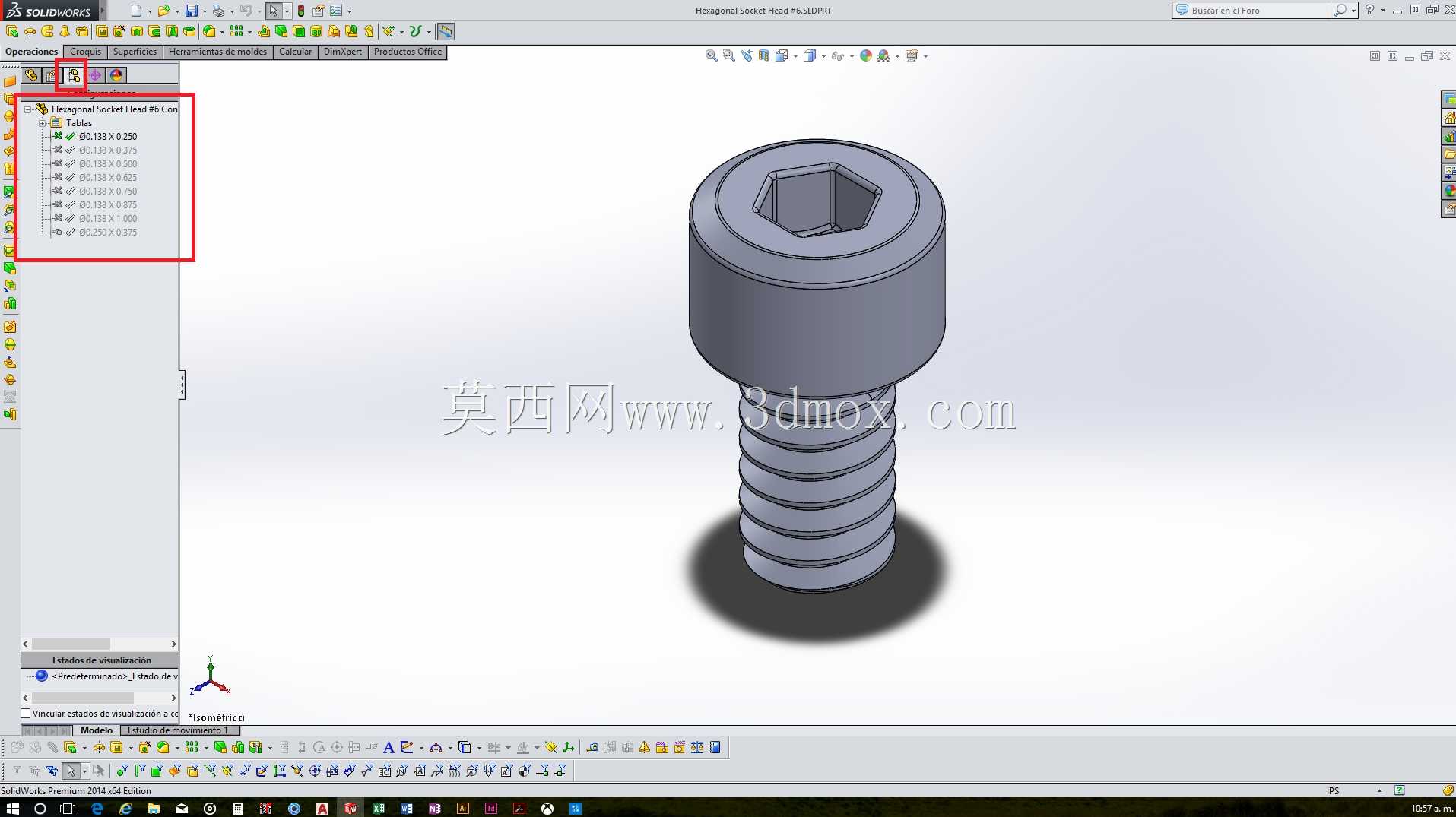Screen dimensions: 1456x817
Task: Click the panel collapse handle on divider
Action: coord(182,385)
